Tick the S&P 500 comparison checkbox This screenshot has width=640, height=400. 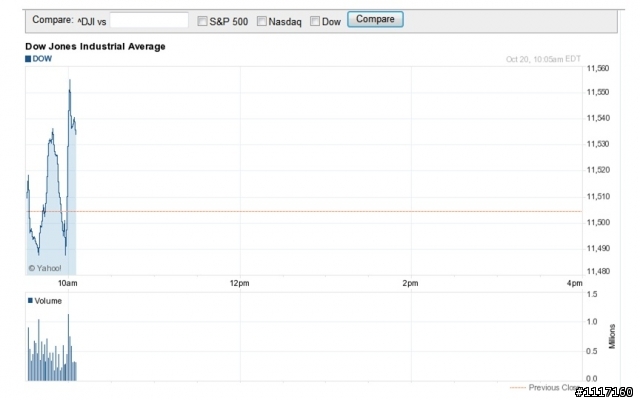(202, 21)
